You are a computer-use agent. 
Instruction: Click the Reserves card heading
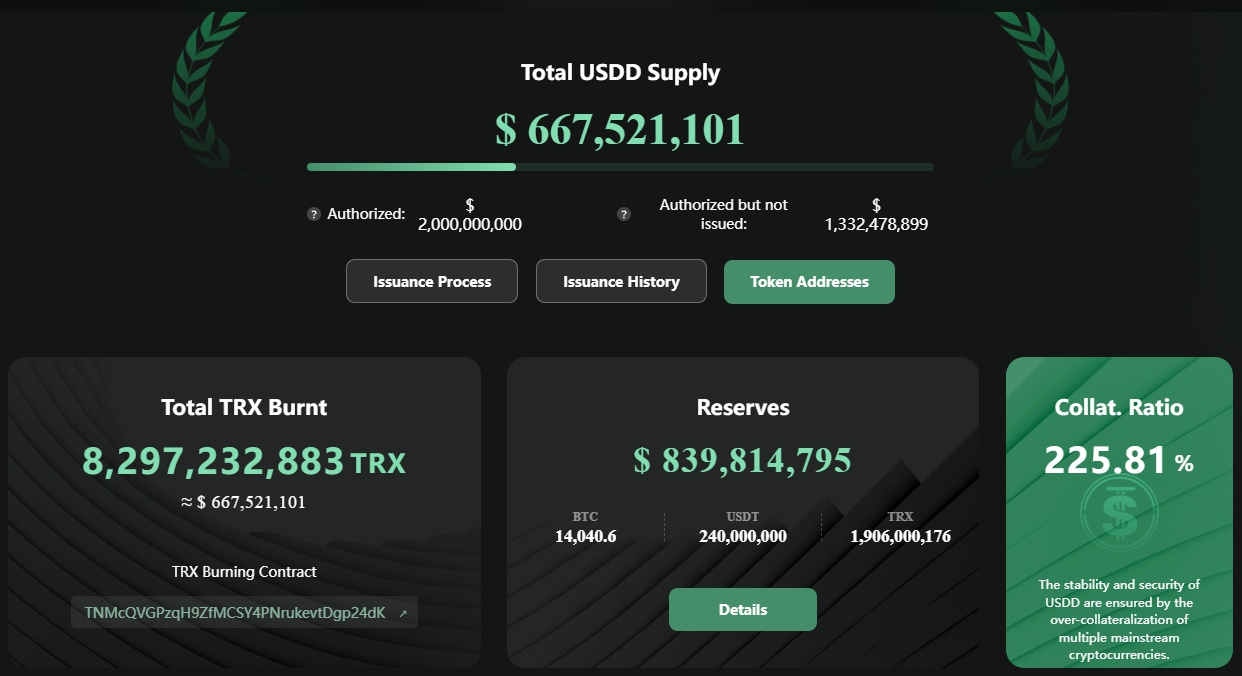[x=743, y=407]
